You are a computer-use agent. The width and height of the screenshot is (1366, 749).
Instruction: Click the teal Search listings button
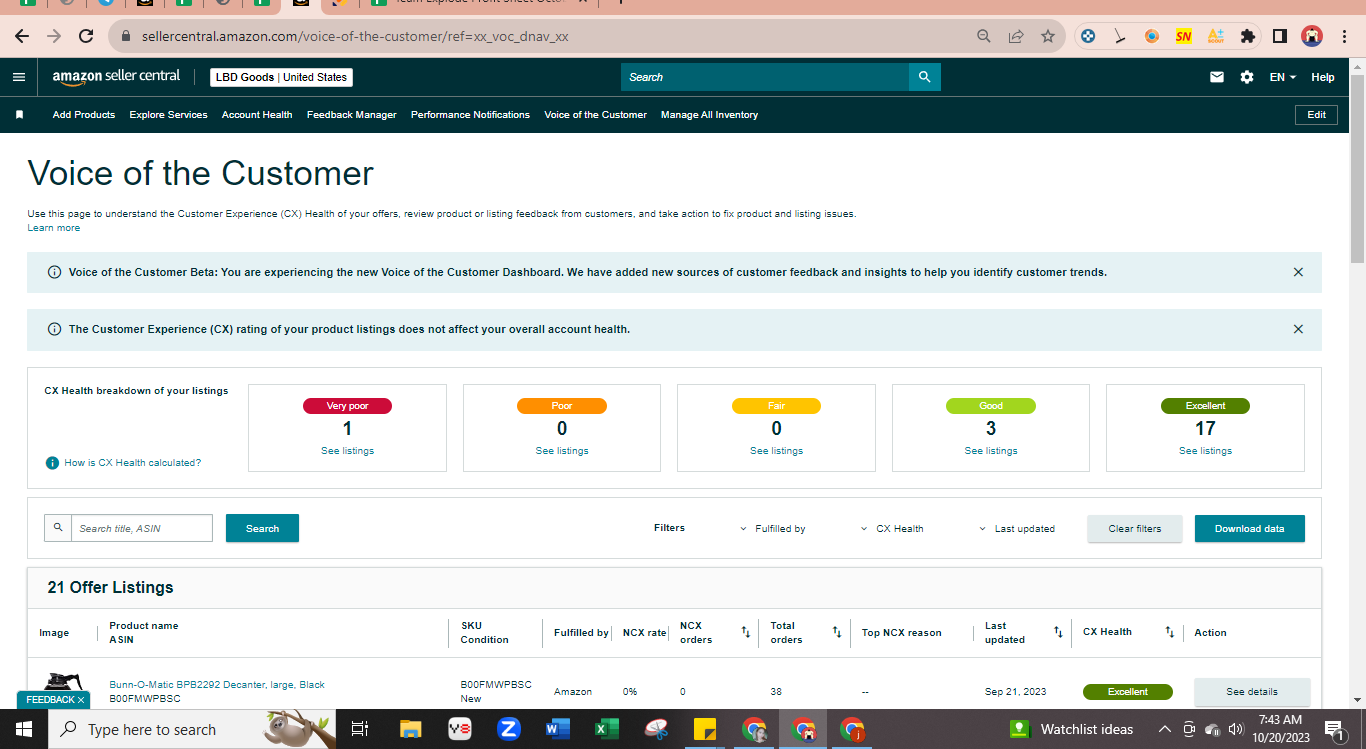coord(262,528)
